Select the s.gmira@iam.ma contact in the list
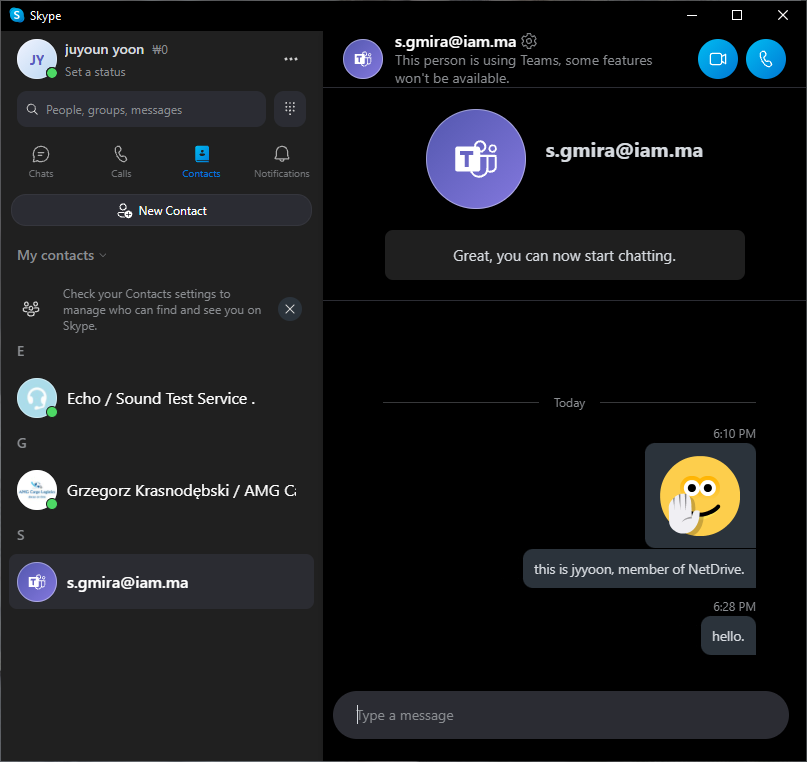The width and height of the screenshot is (807, 762). pyautogui.click(x=161, y=582)
